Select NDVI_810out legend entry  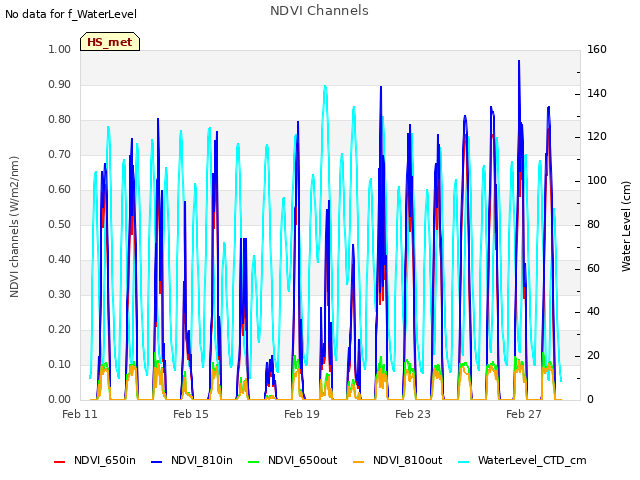398,460
